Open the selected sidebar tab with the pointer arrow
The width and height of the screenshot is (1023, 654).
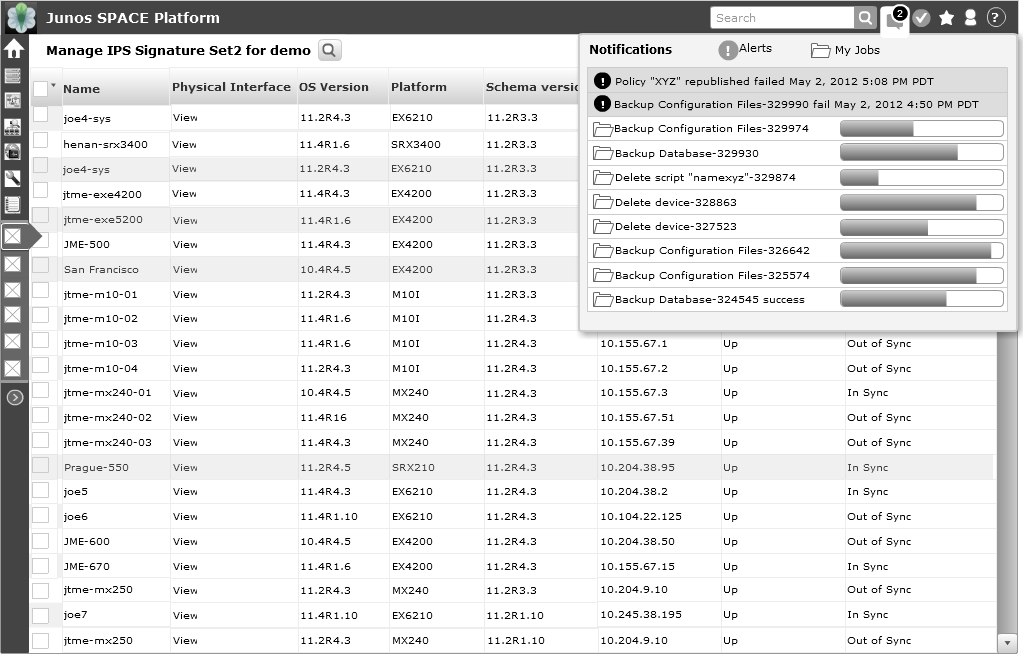(21, 236)
